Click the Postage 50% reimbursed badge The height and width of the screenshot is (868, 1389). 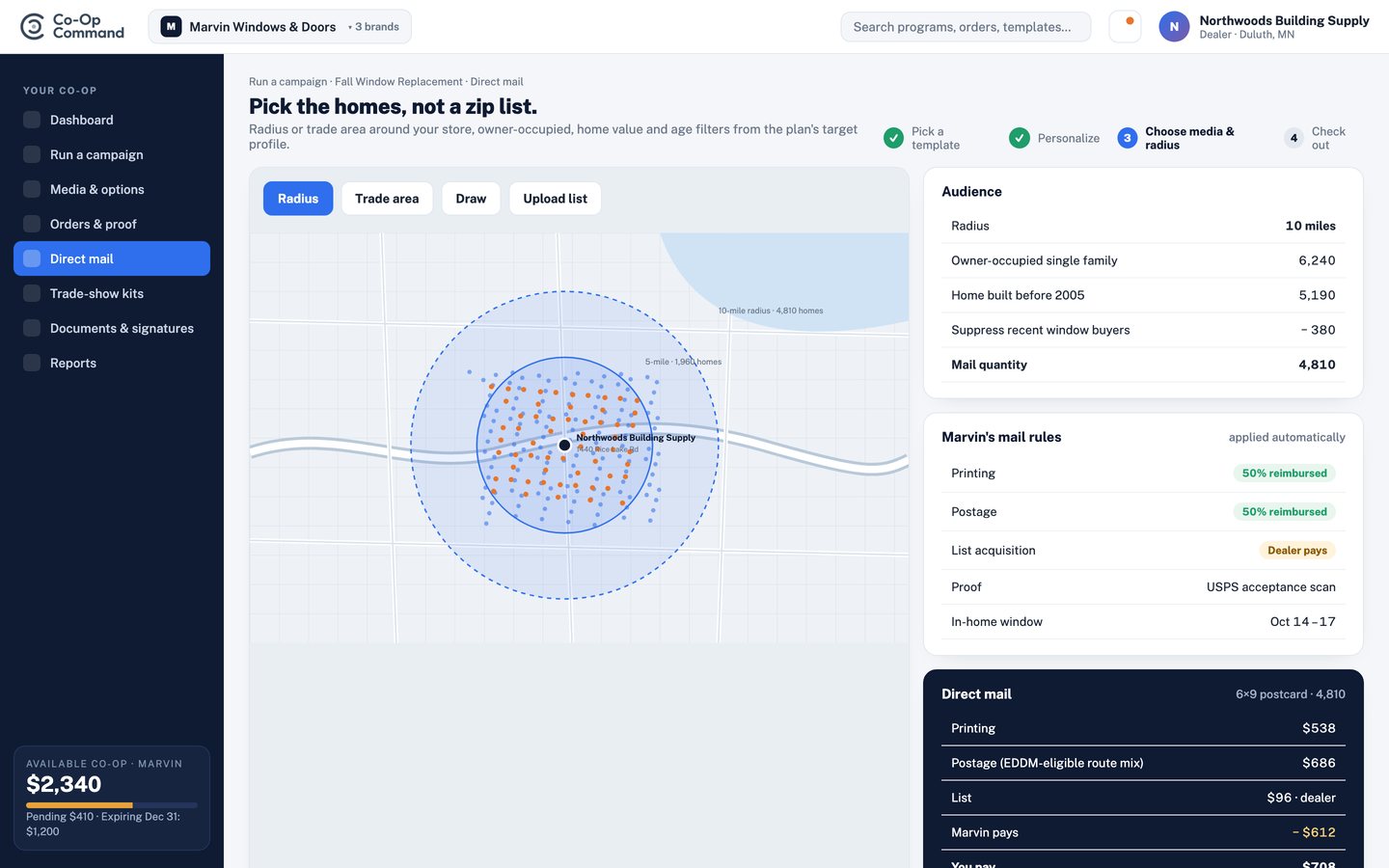coord(1284,512)
